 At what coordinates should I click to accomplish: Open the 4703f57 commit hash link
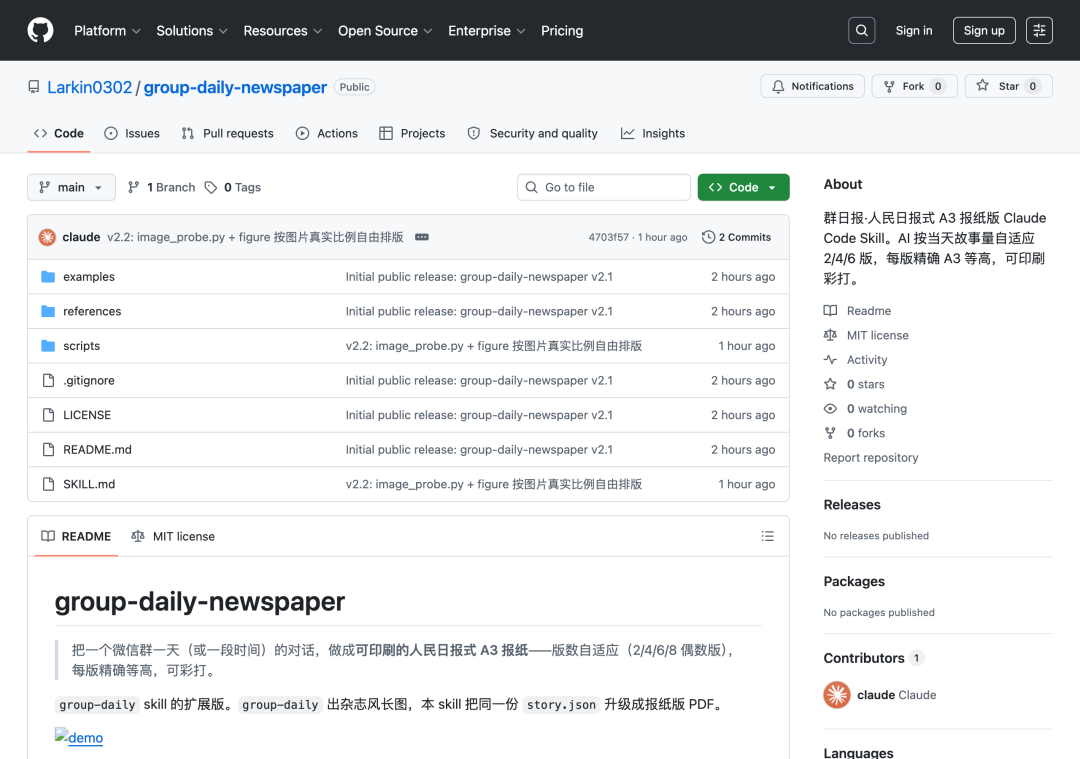608,237
